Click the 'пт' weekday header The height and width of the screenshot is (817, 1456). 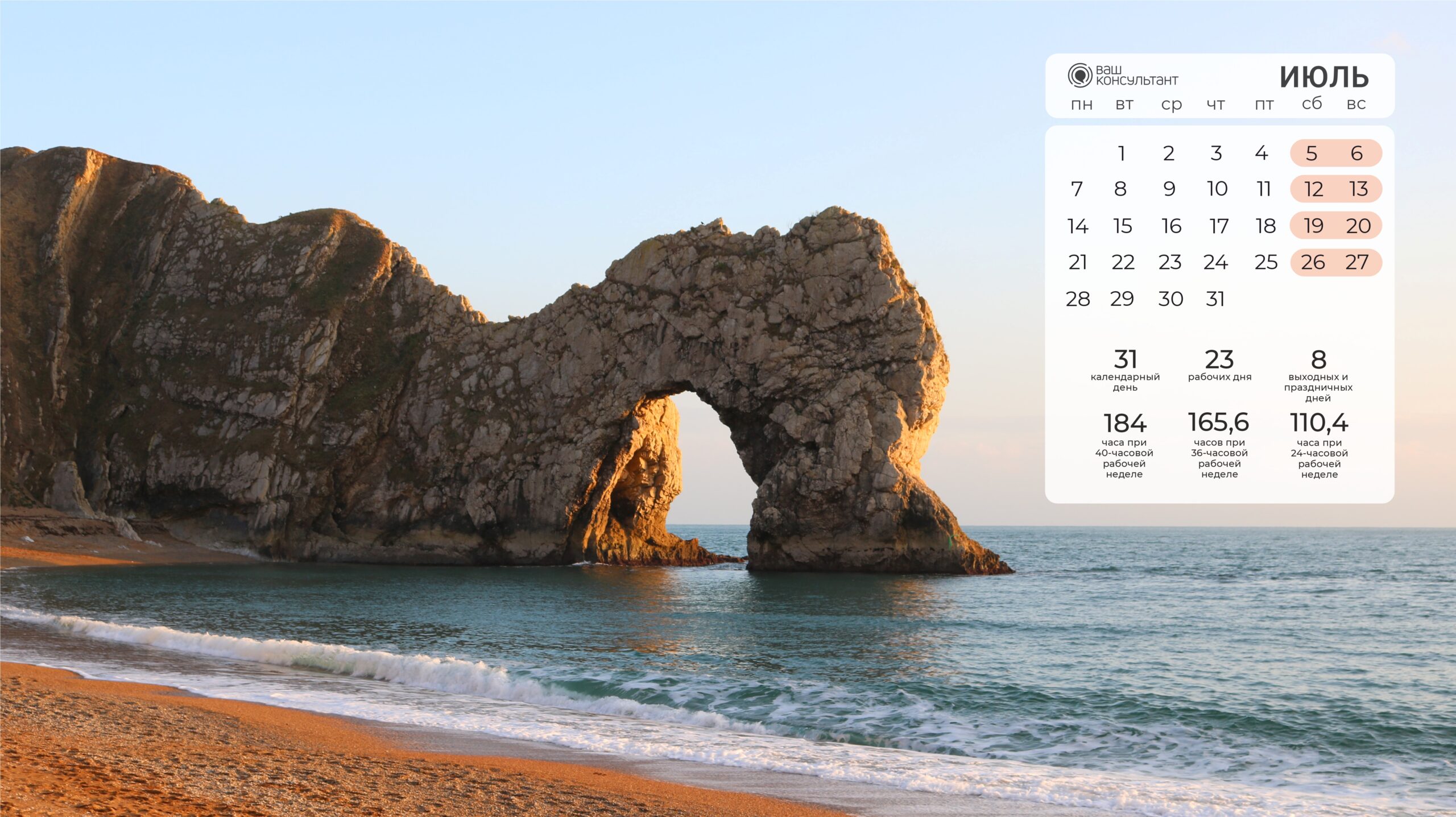(x=1264, y=105)
